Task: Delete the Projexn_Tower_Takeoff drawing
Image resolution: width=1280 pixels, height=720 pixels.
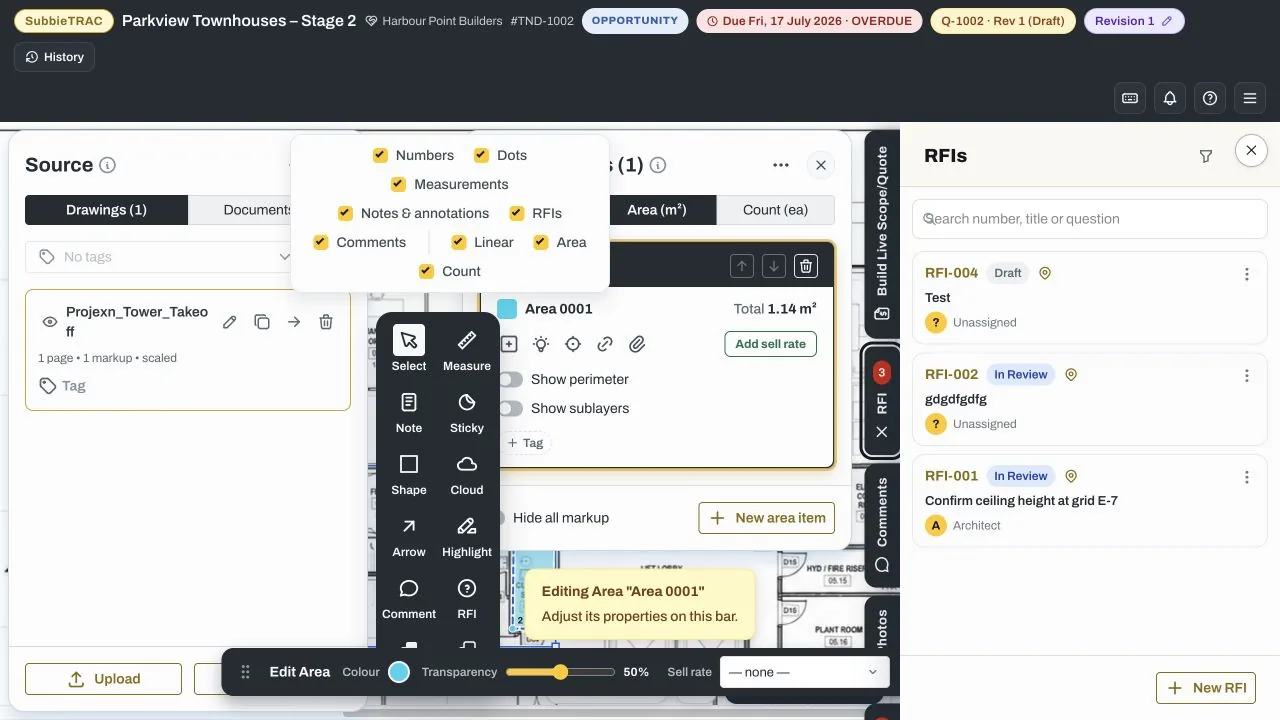Action: click(x=326, y=322)
